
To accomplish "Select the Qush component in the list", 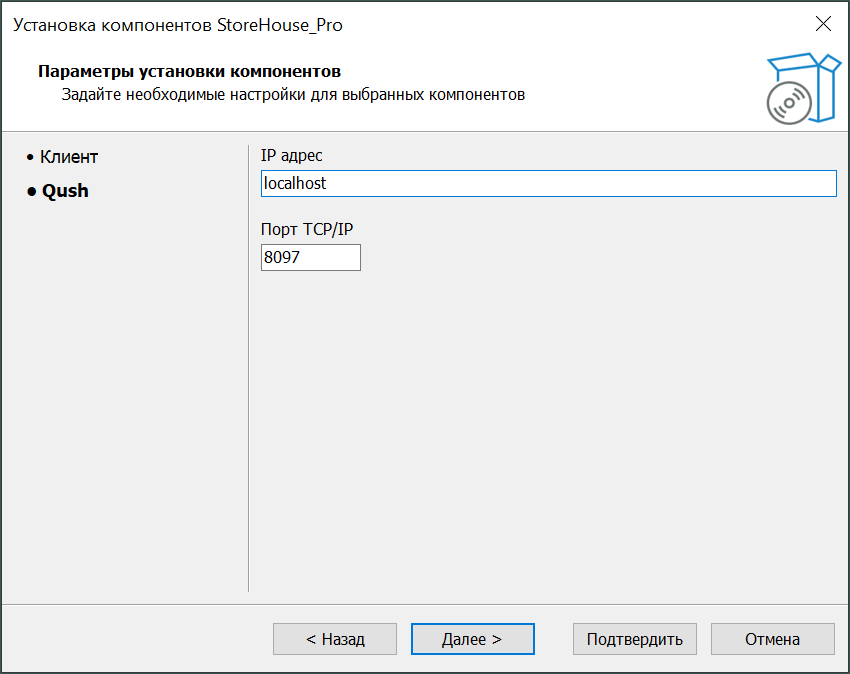I will click(65, 191).
